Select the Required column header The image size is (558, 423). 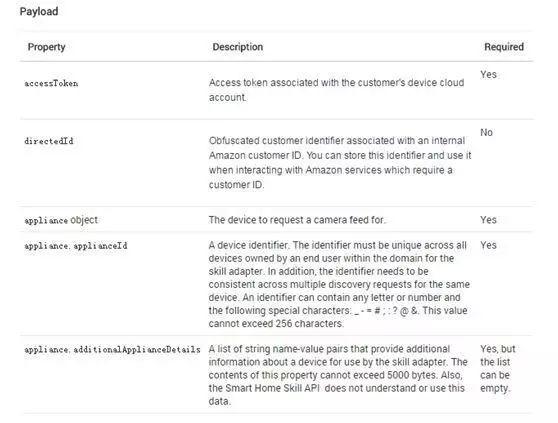(504, 47)
